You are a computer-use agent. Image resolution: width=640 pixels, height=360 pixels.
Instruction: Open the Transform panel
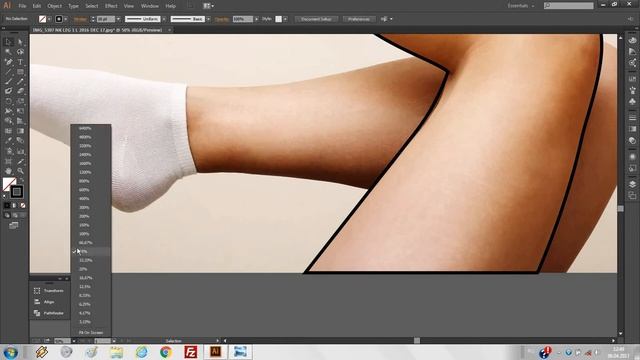click(x=49, y=291)
